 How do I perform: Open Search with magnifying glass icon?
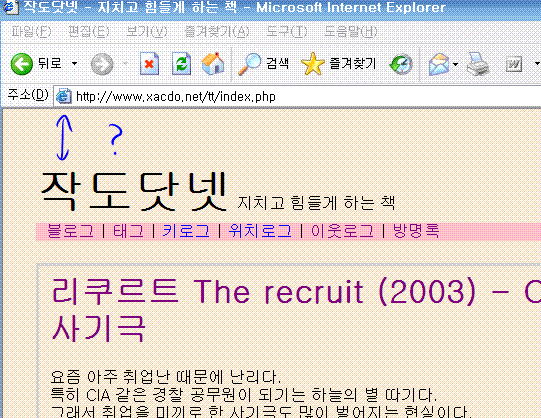point(264,64)
